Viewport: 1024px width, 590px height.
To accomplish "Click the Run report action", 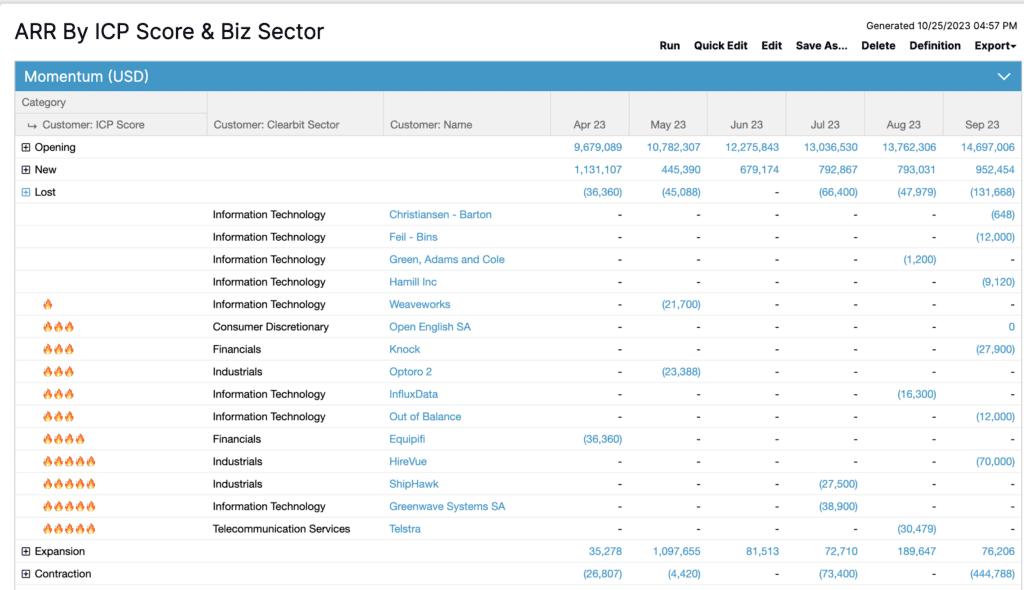I will (x=669, y=46).
